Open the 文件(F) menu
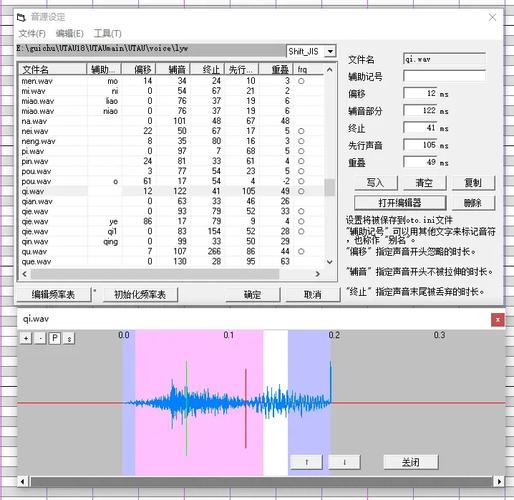Image resolution: width=514 pixels, height=500 pixels. (32, 33)
